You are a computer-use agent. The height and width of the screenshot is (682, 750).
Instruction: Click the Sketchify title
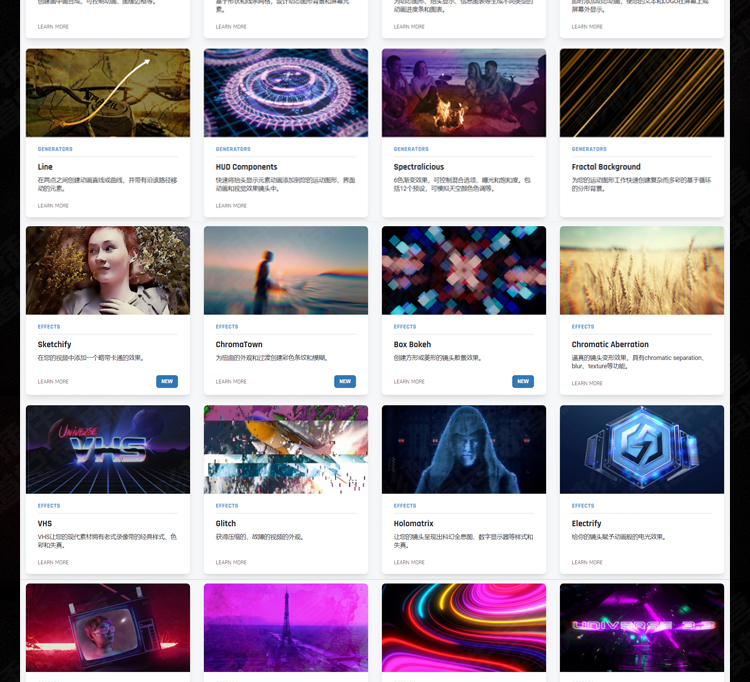pyautogui.click(x=55, y=344)
